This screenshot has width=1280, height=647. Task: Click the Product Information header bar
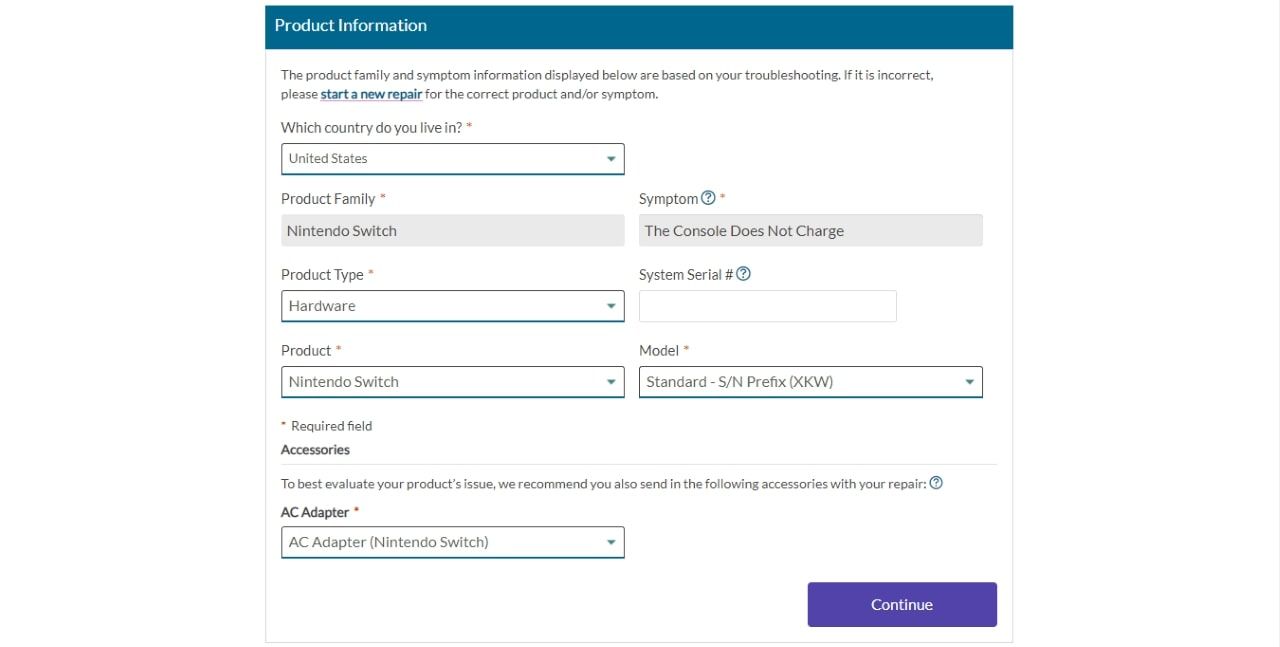(638, 26)
